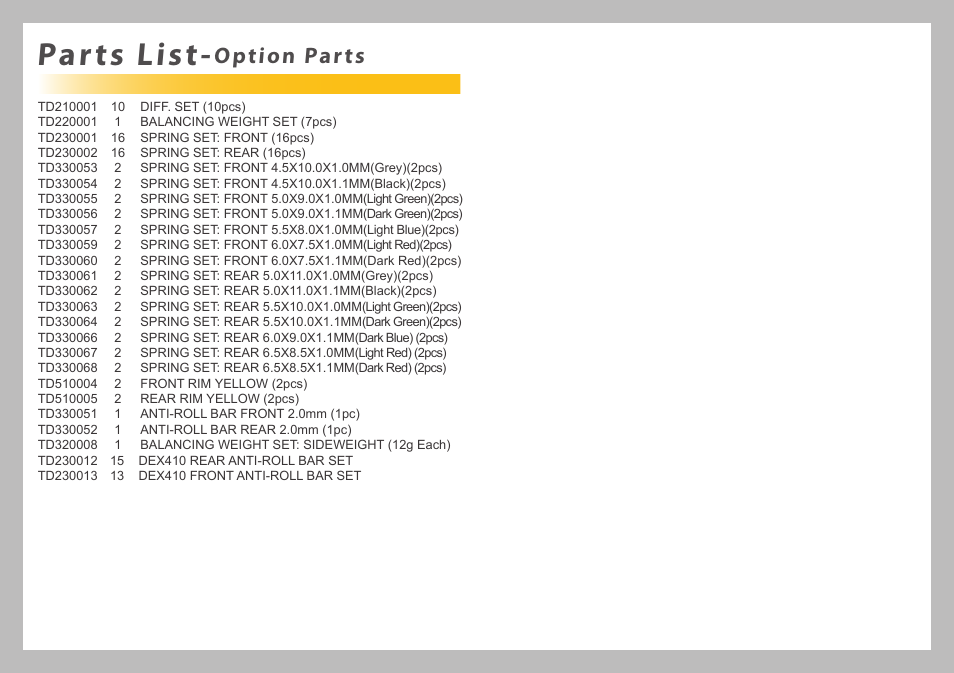Select part number TD510005
Image resolution: width=954 pixels, height=673 pixels.
68,399
